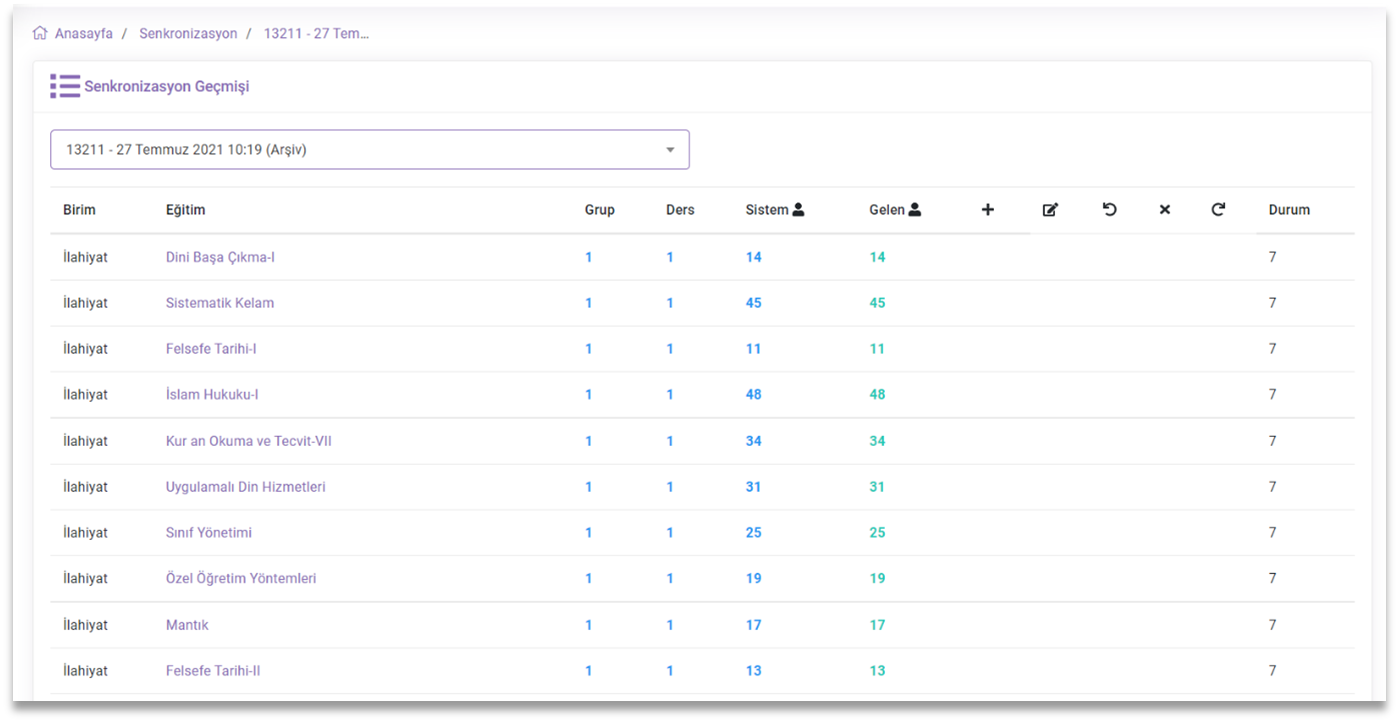
Task: Open the Sistematik Kelam course link
Action: click(220, 303)
